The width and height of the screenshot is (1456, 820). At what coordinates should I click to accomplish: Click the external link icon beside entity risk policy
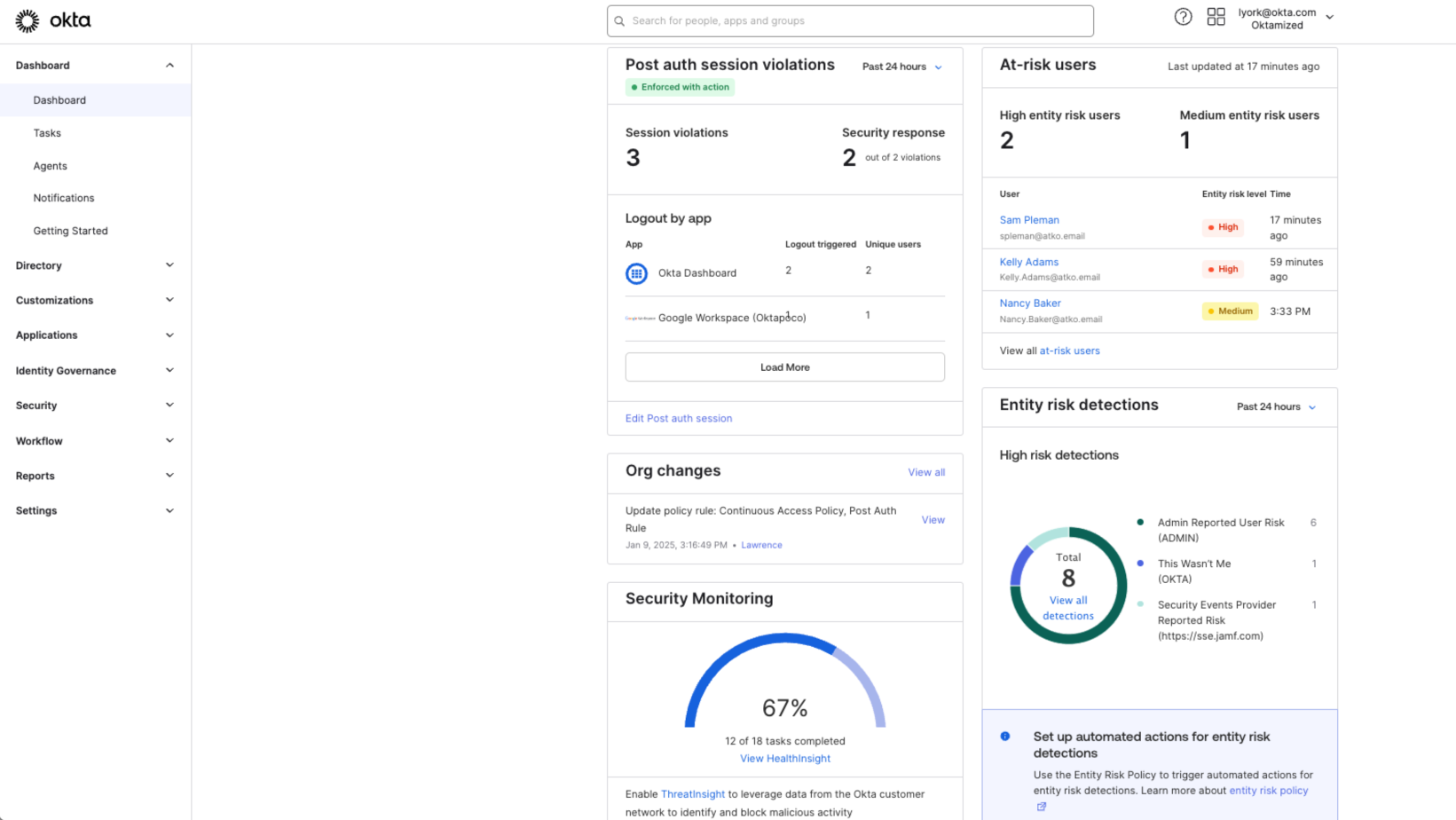[1041, 806]
